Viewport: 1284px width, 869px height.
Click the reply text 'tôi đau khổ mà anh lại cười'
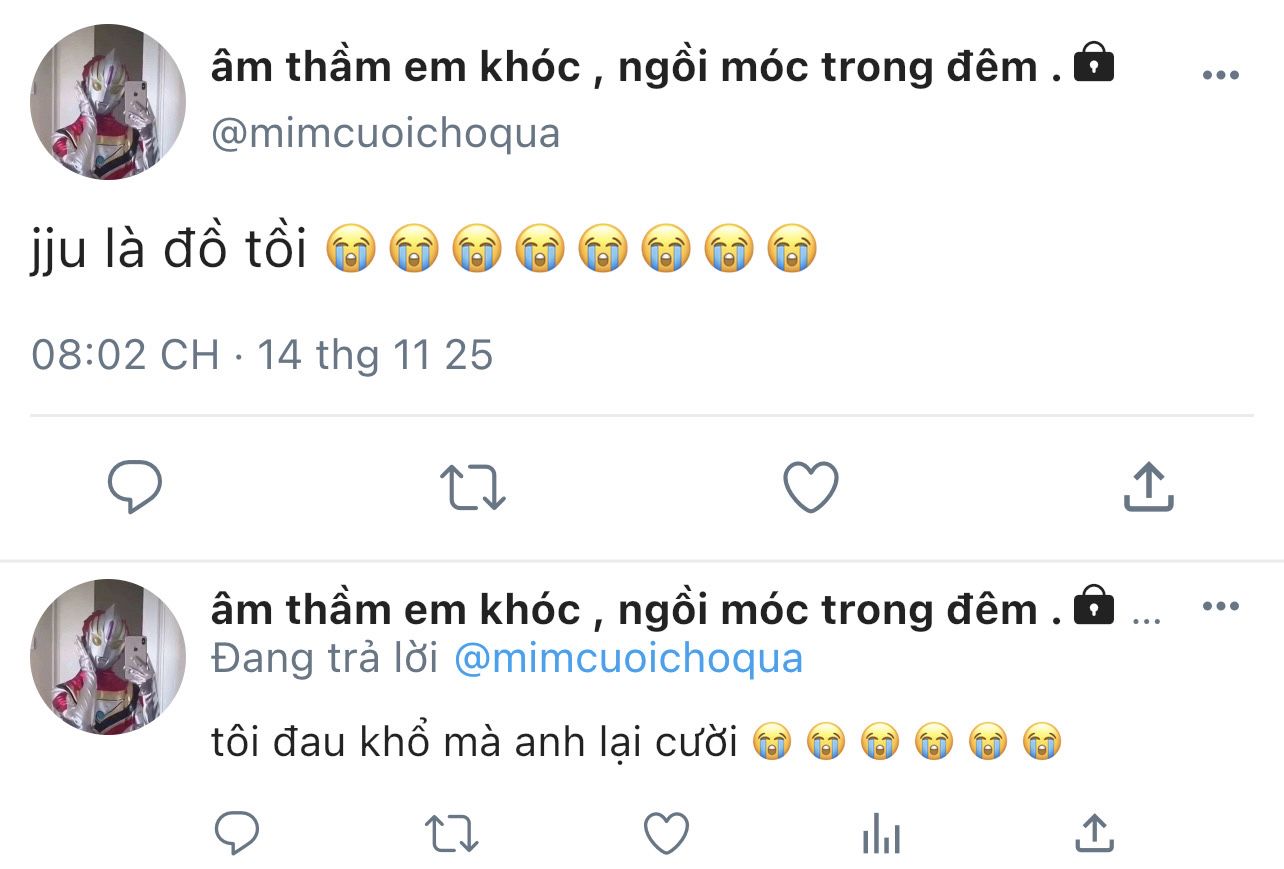[474, 743]
